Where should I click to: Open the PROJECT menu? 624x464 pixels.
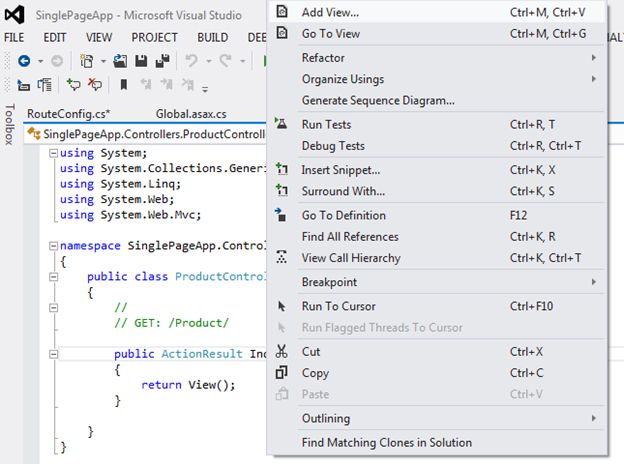154,37
